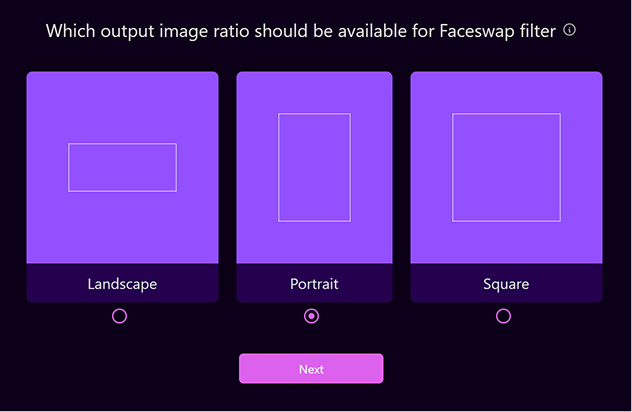Click the portrait rectangle outline icon

pos(314,167)
